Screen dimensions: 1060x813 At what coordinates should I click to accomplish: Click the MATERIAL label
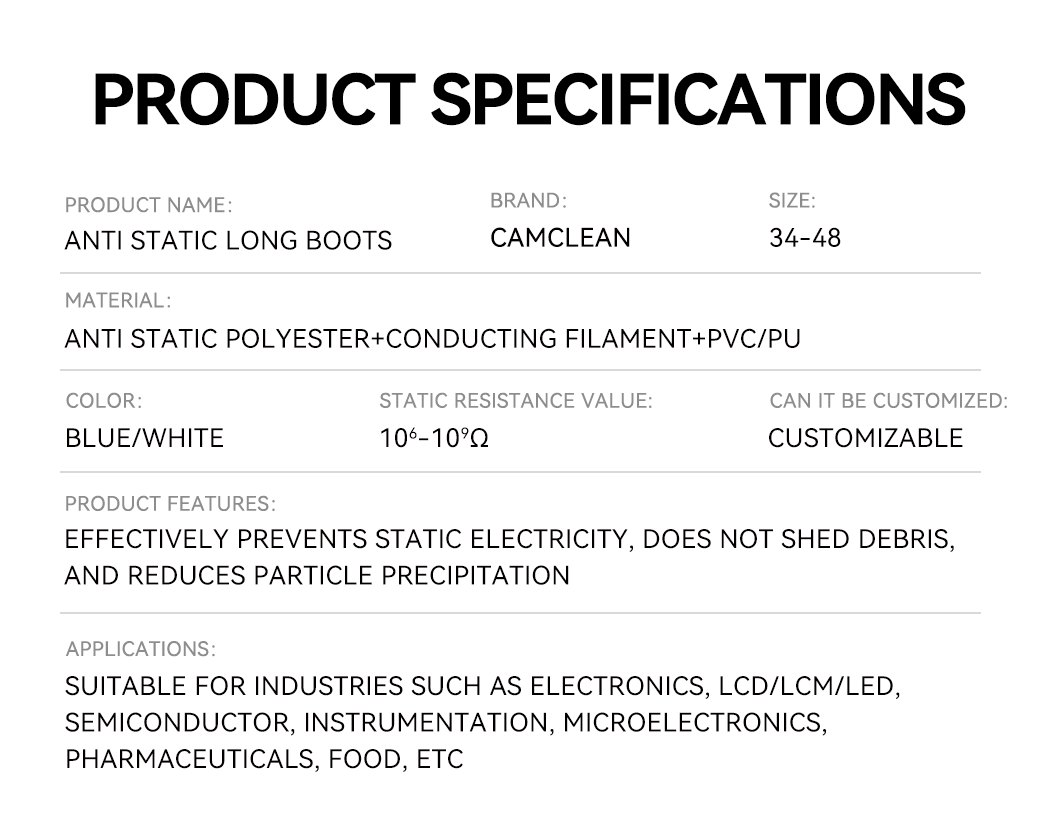(x=118, y=300)
